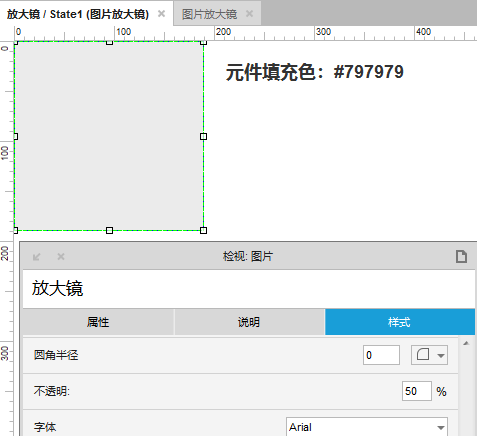Screen dimensions: 477x436
Task: Expand the corner visibility dropdown arrow
Action: (x=441, y=355)
